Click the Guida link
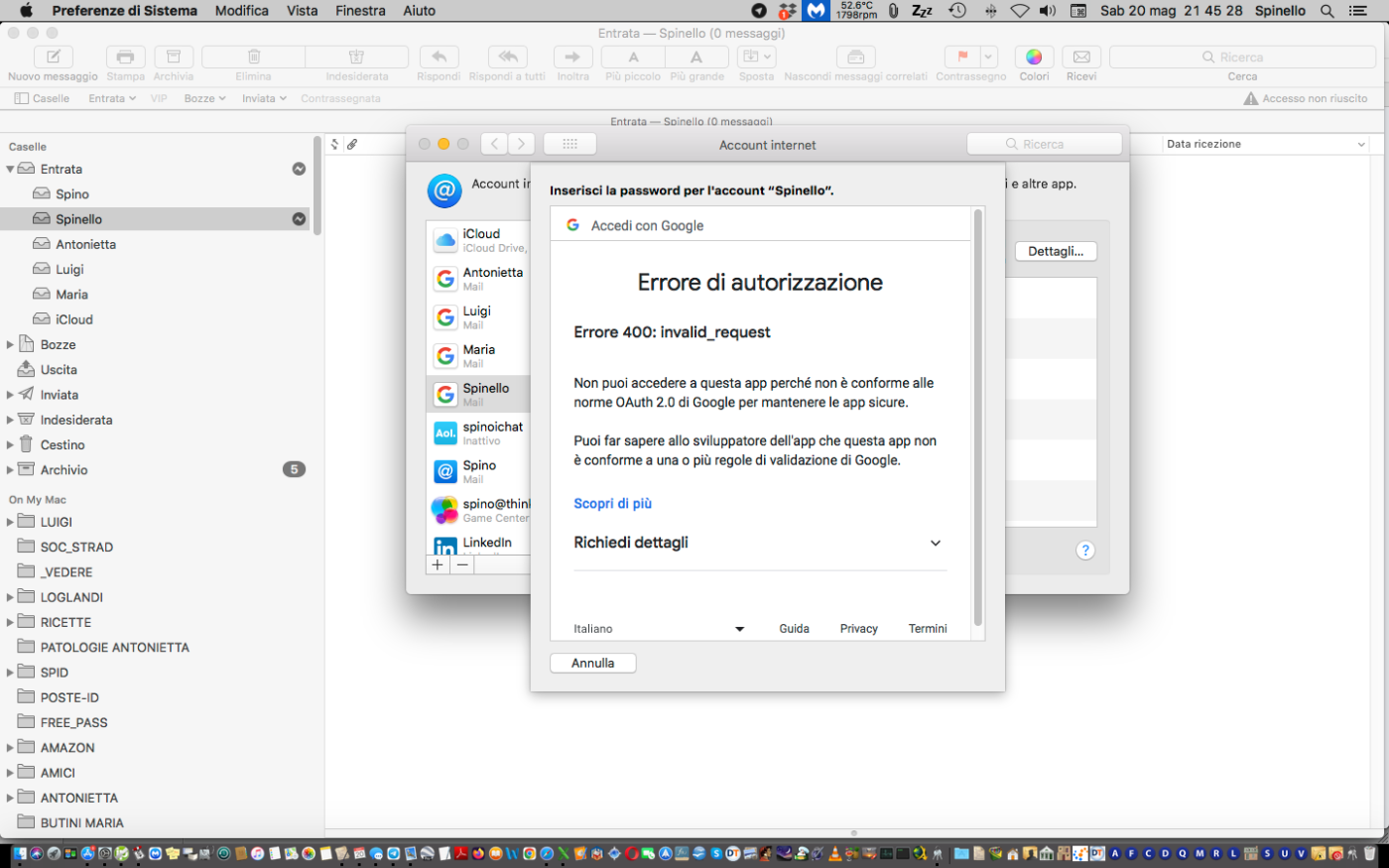The height and width of the screenshot is (868, 1389). pyautogui.click(x=795, y=629)
